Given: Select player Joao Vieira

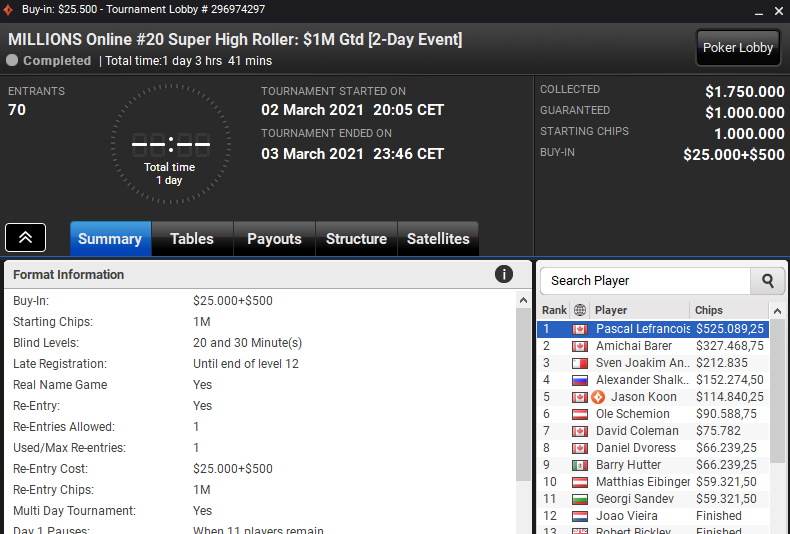Looking at the screenshot, I should tap(653, 516).
